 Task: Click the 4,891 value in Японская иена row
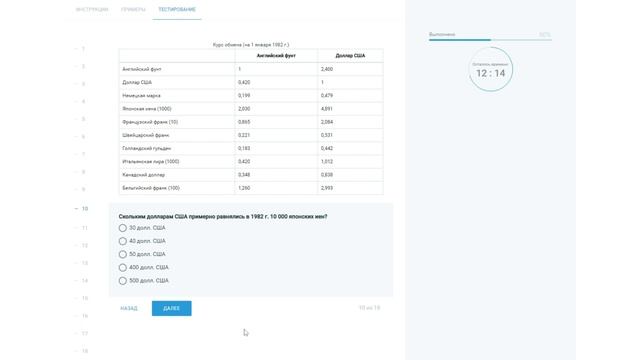point(327,109)
